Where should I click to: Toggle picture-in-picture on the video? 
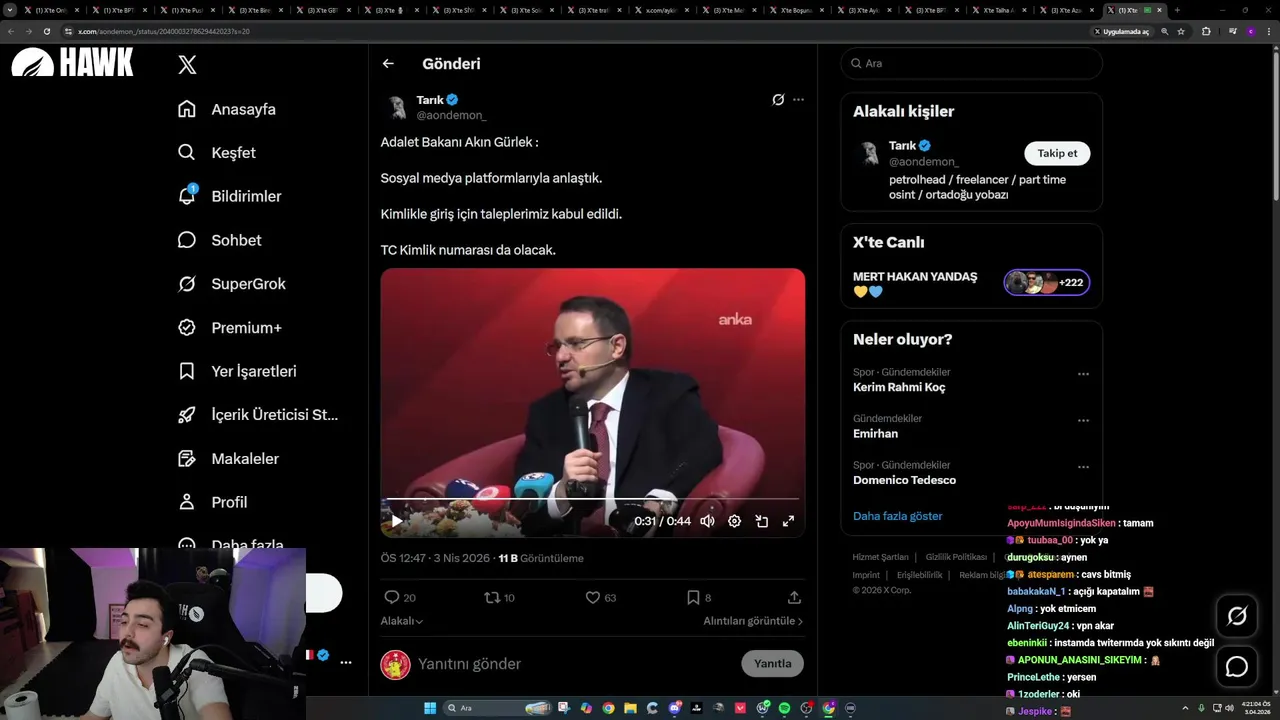pos(761,521)
